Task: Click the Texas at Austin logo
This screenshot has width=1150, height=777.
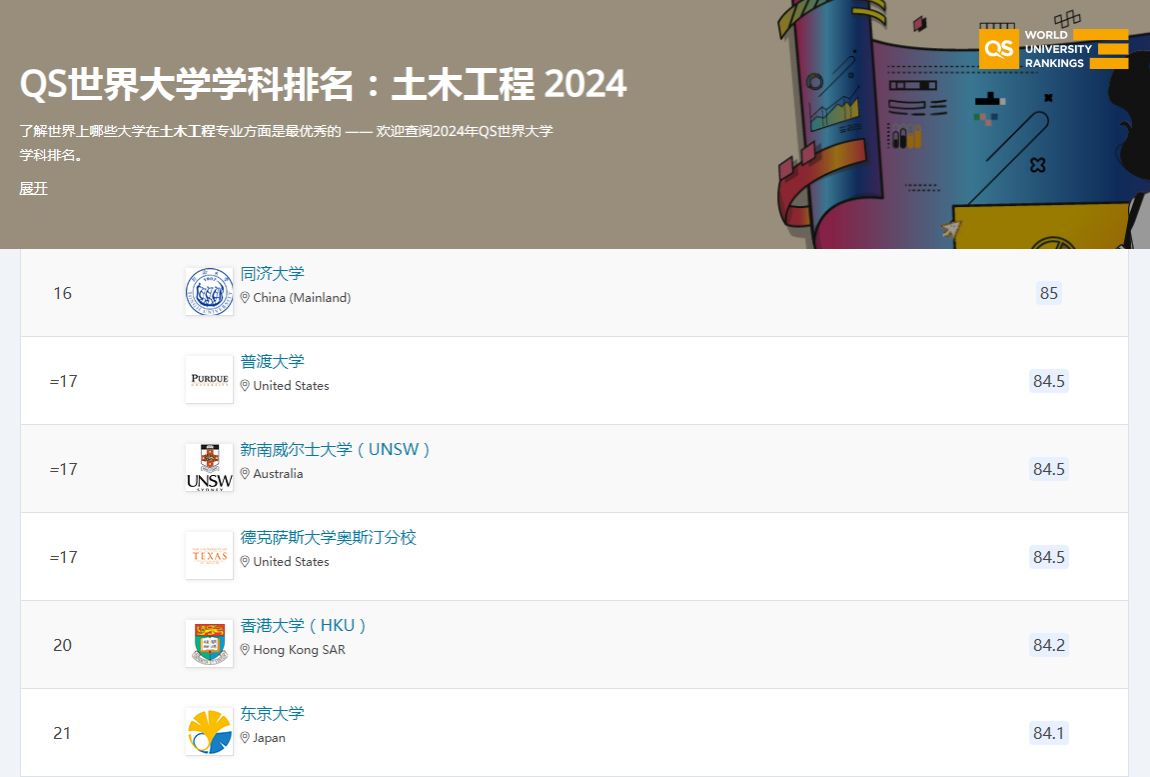Action: click(209, 555)
